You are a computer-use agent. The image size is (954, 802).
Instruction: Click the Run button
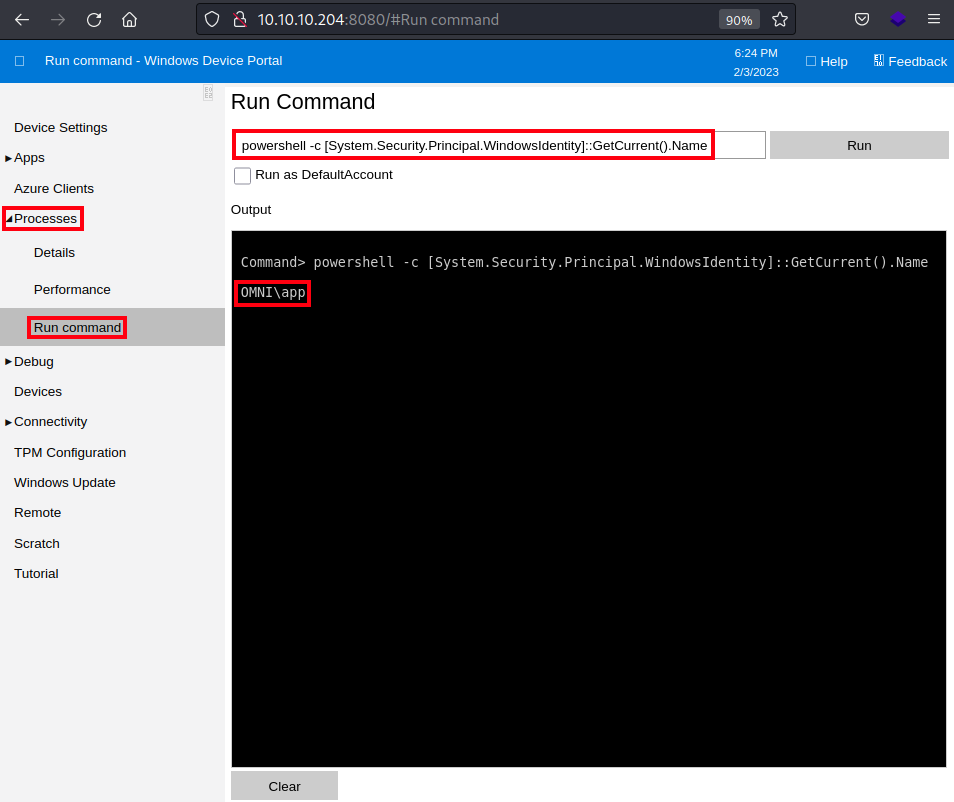point(859,145)
